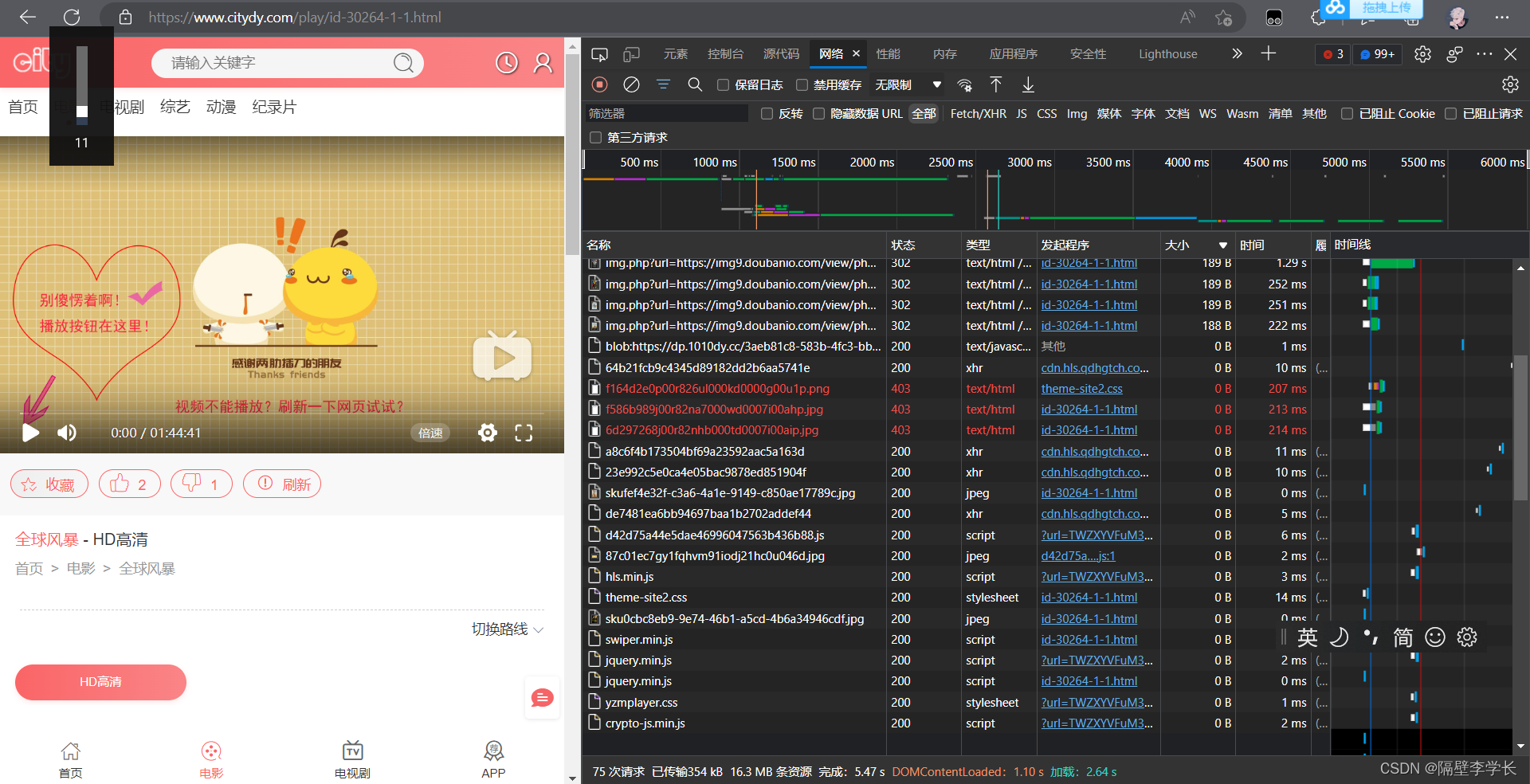
Task: Select the HD高清 source button
Action: click(100, 682)
